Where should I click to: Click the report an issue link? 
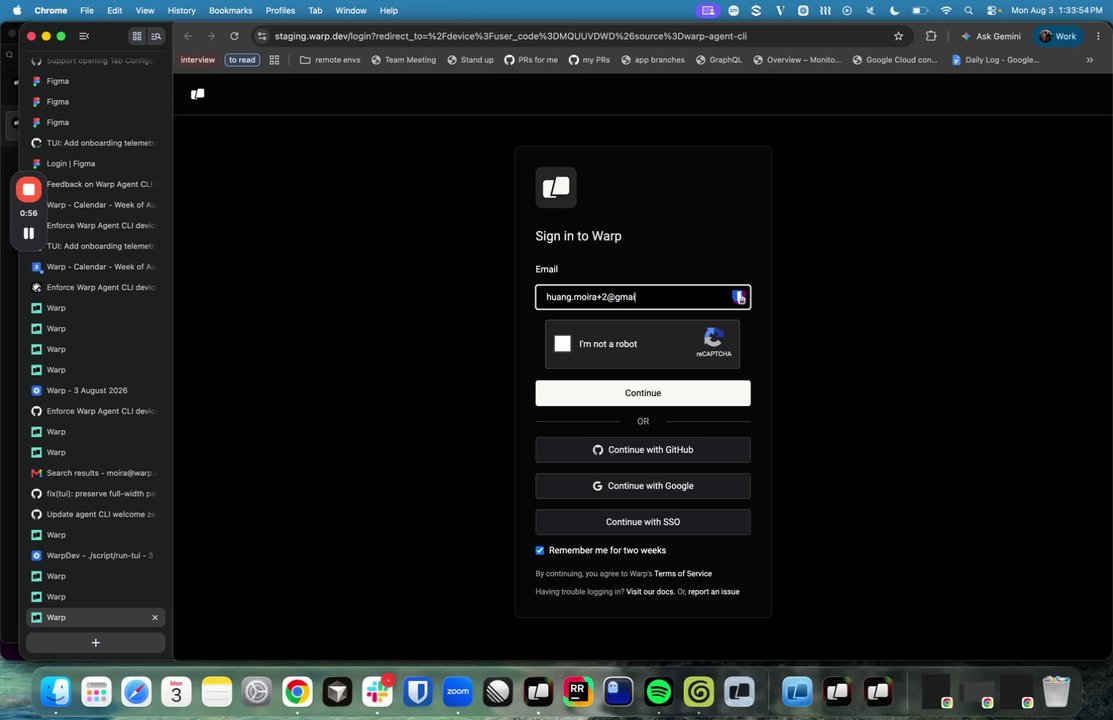tap(713, 591)
